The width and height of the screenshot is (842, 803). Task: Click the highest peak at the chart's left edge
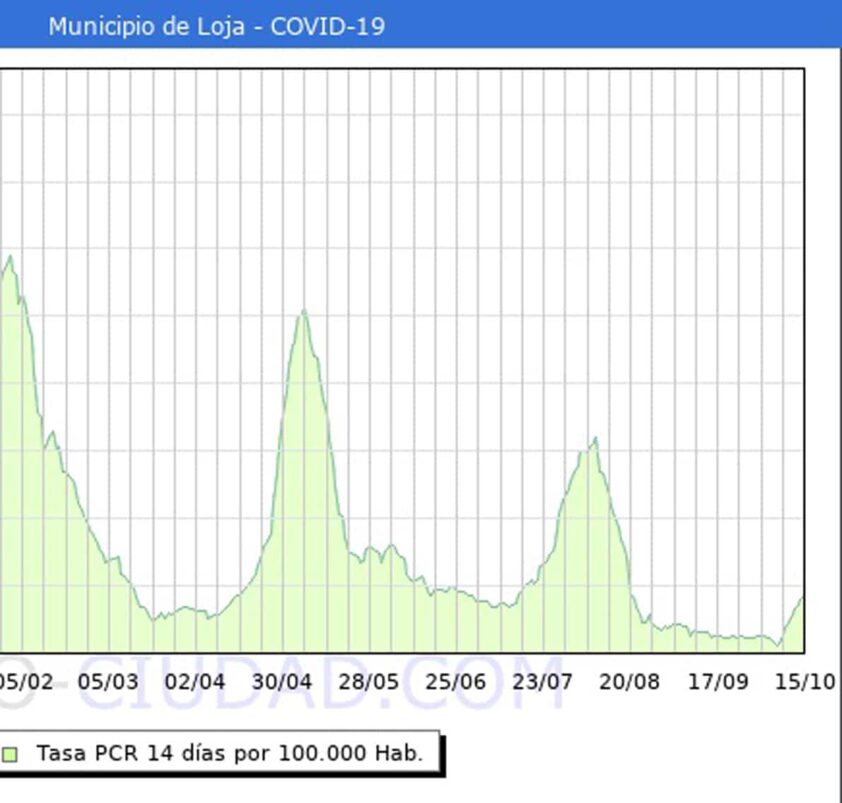10,257
